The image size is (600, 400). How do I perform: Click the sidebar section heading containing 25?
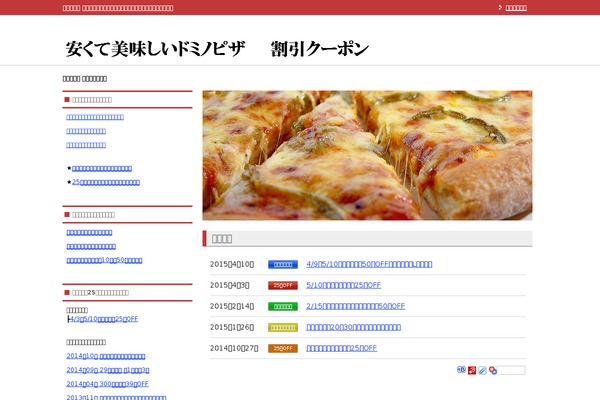click(x=100, y=293)
